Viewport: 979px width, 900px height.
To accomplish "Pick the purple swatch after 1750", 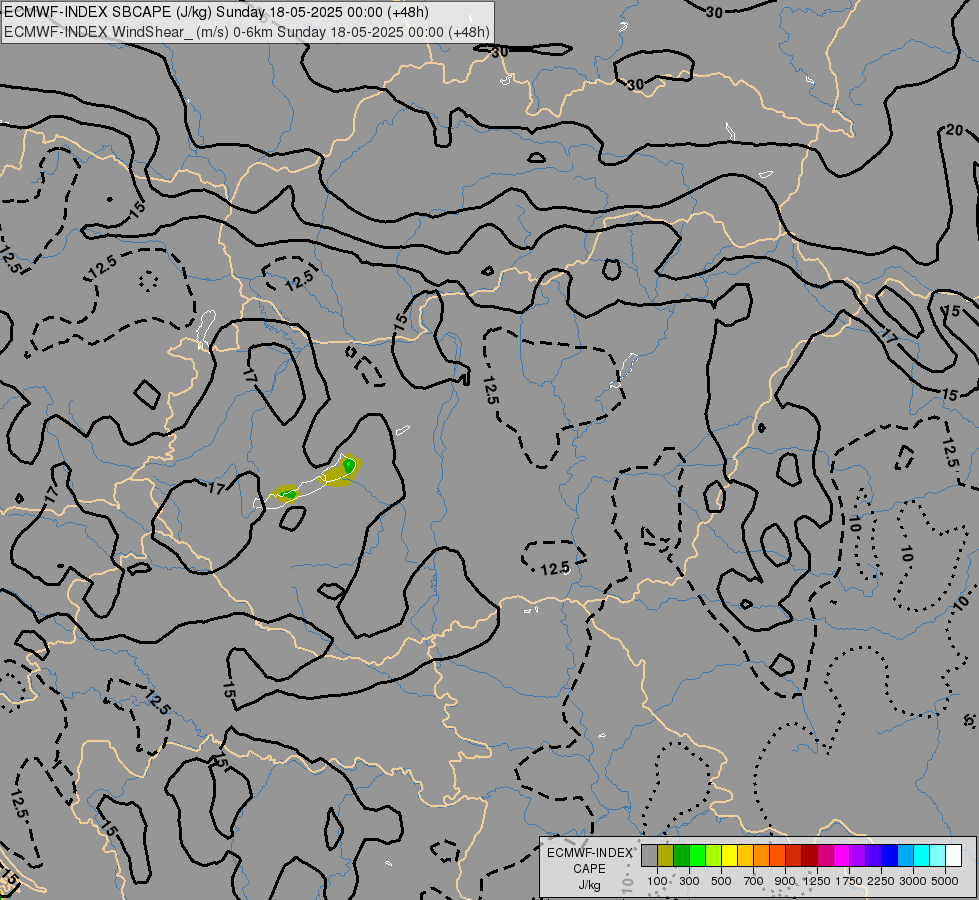I will (x=857, y=855).
